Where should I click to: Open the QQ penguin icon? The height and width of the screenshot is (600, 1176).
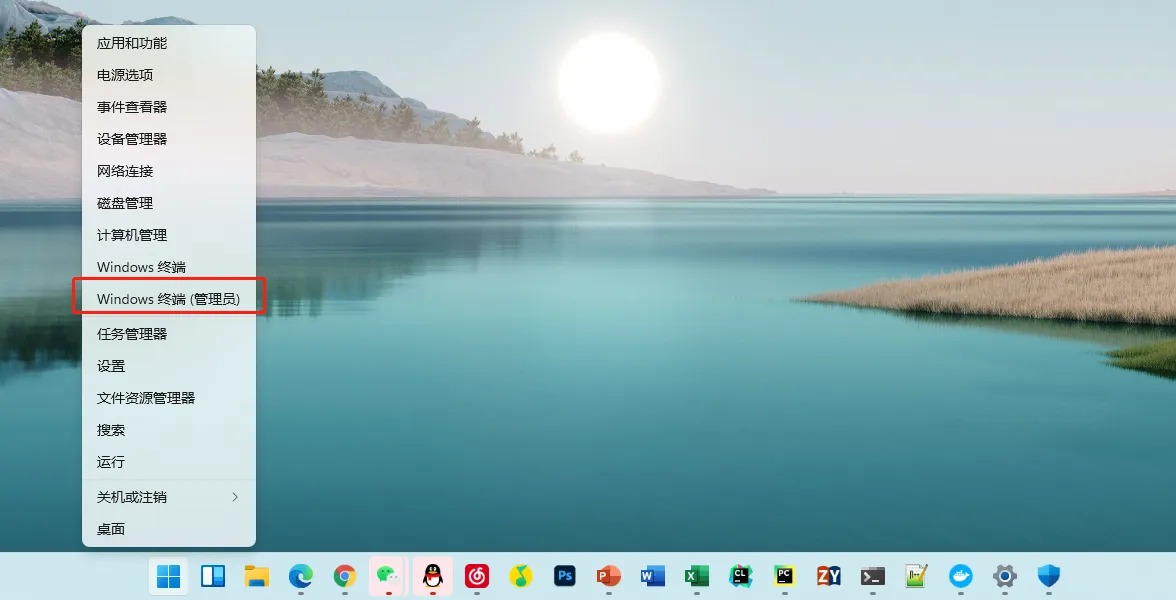(x=432, y=576)
